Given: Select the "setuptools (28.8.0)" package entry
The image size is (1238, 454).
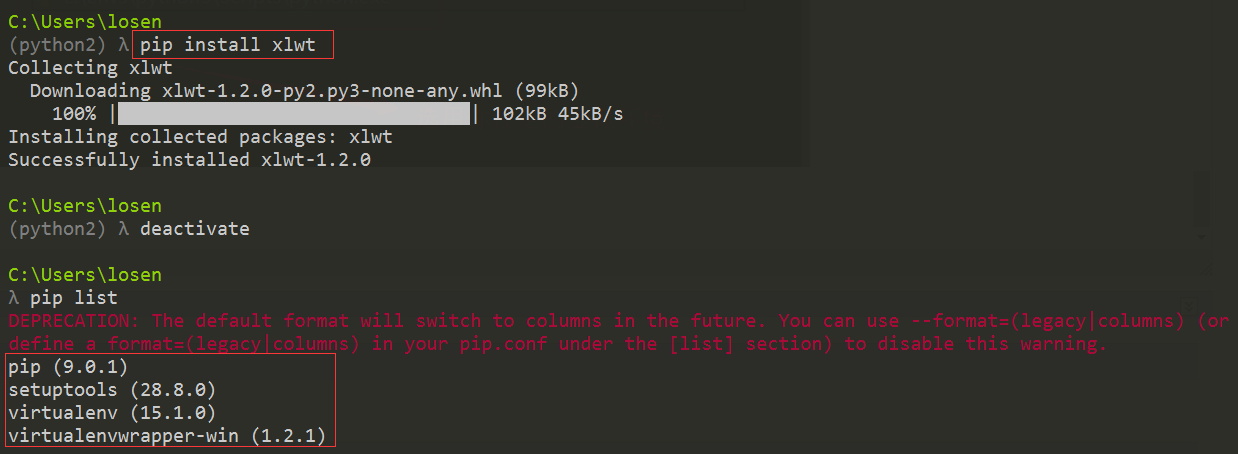Looking at the screenshot, I should click(111, 390).
